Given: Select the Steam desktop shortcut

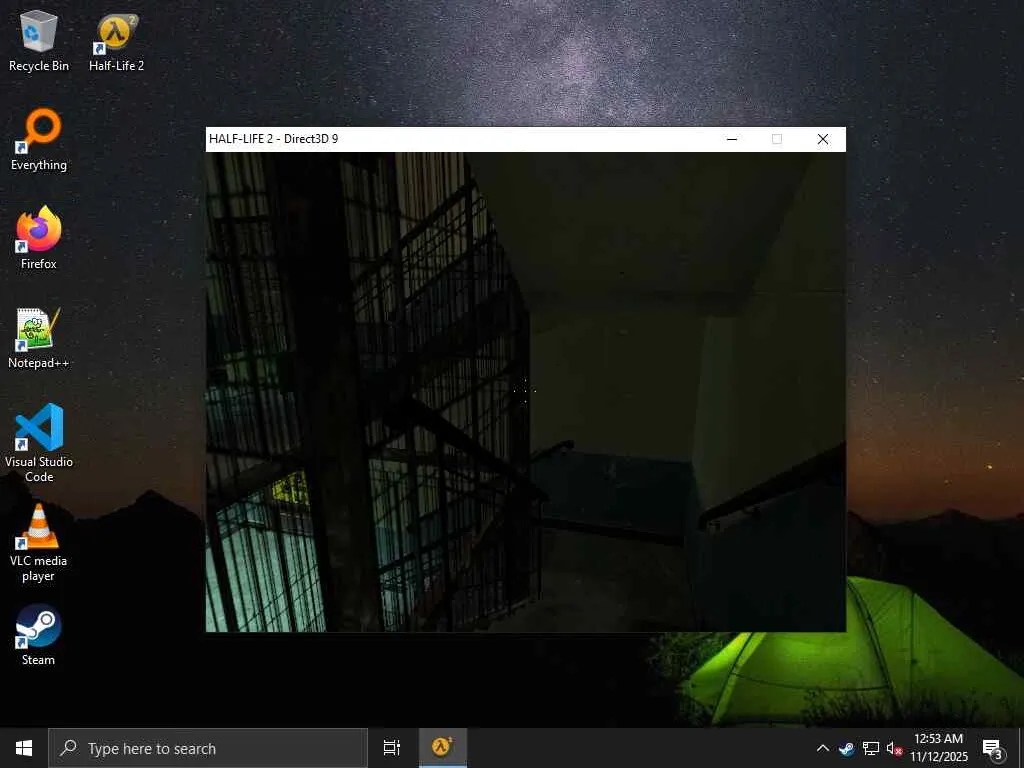Looking at the screenshot, I should pyautogui.click(x=39, y=635).
